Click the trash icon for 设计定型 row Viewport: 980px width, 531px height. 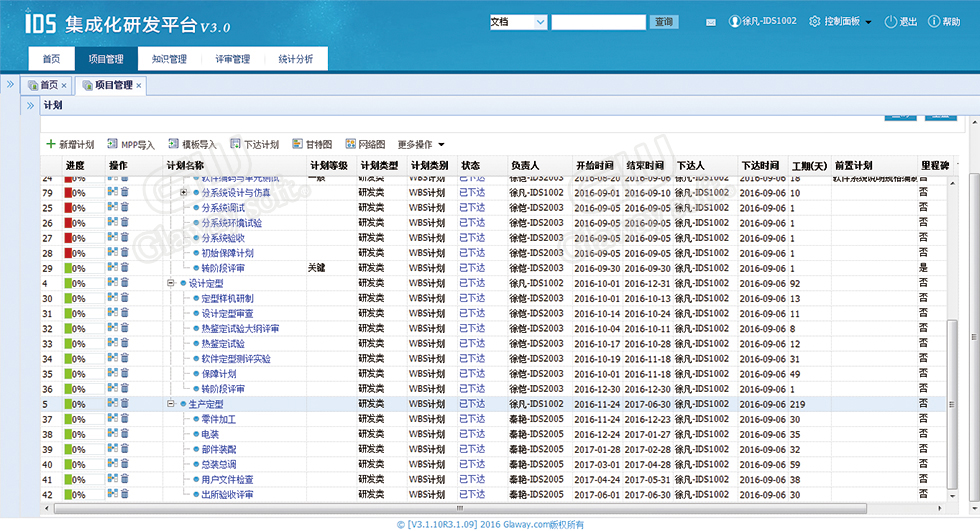coord(124,283)
